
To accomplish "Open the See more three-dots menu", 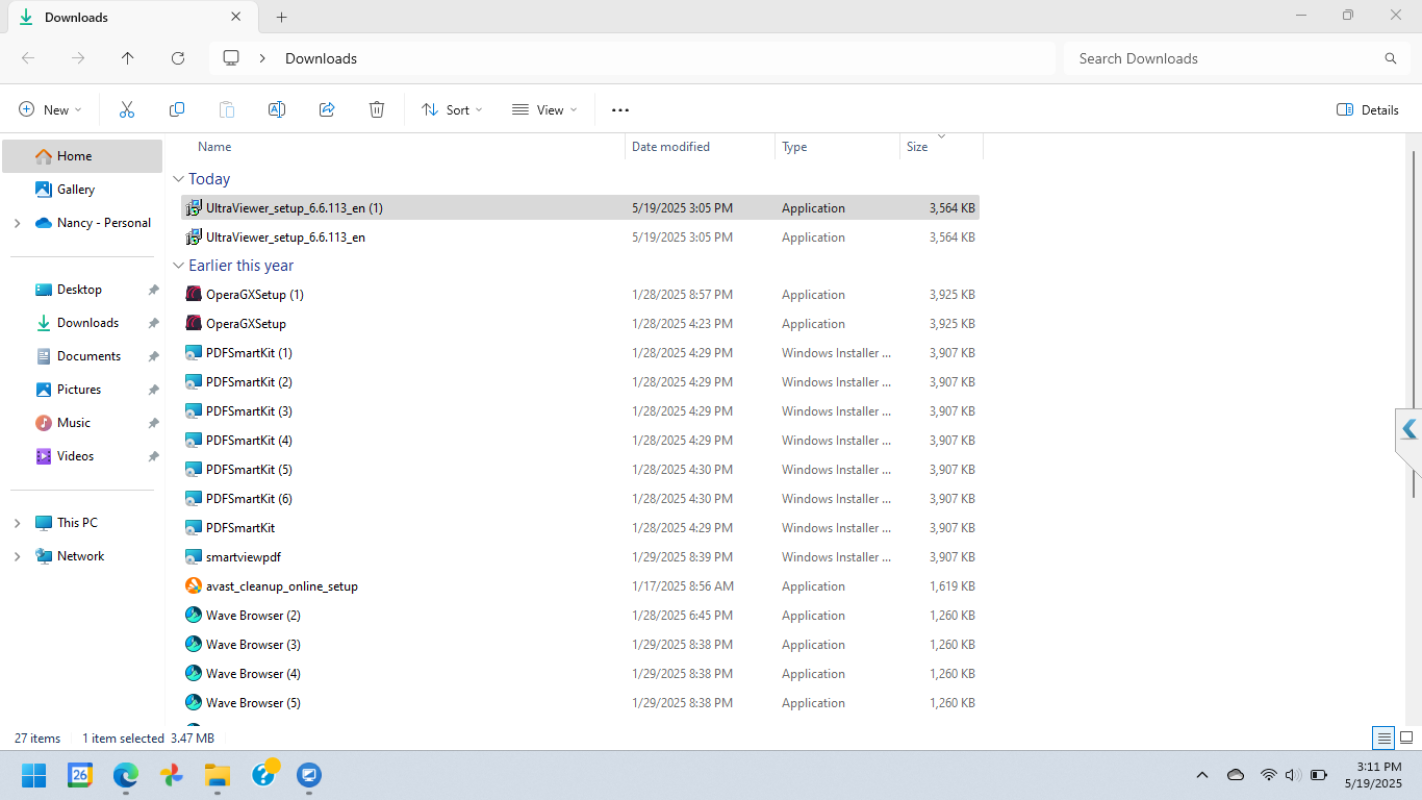I will tap(620, 110).
